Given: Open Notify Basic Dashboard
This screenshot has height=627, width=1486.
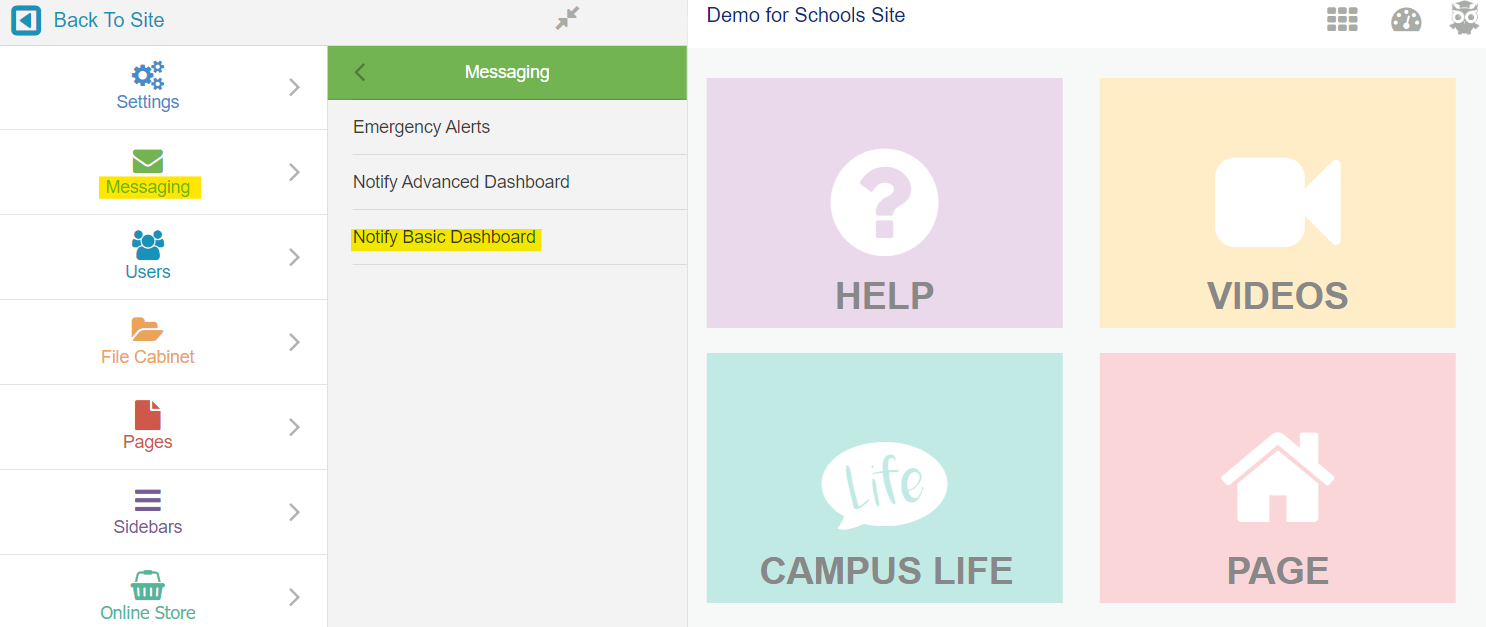Looking at the screenshot, I should [507, 237].
